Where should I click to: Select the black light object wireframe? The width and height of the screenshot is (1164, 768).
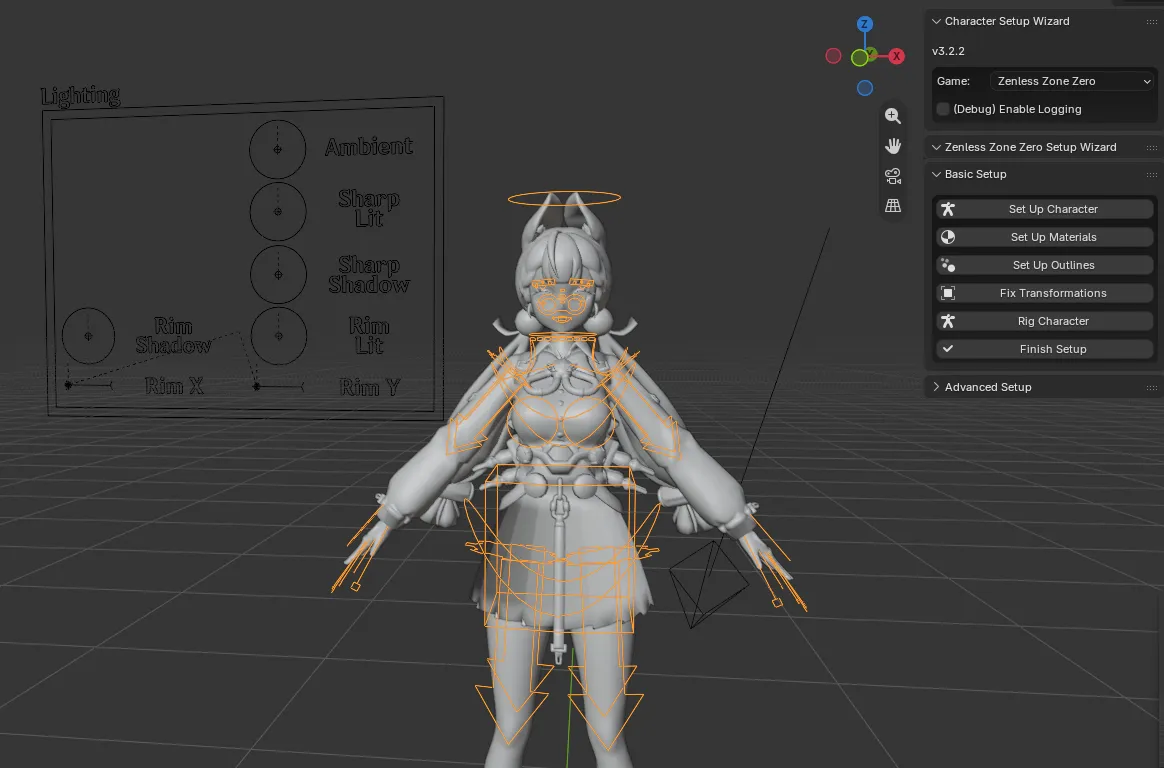pos(709,584)
